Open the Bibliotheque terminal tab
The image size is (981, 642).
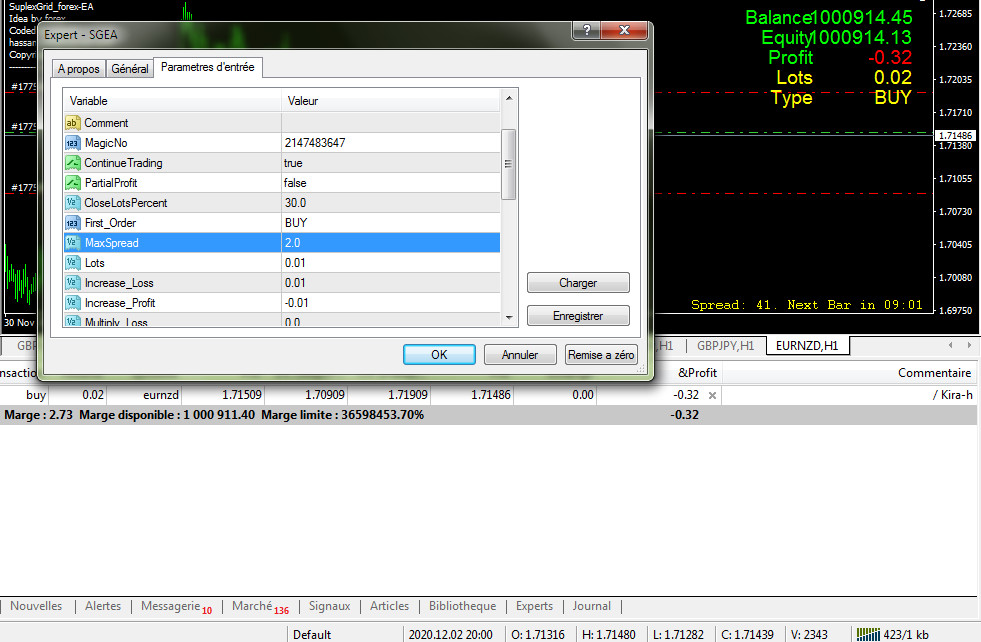[x=462, y=606]
